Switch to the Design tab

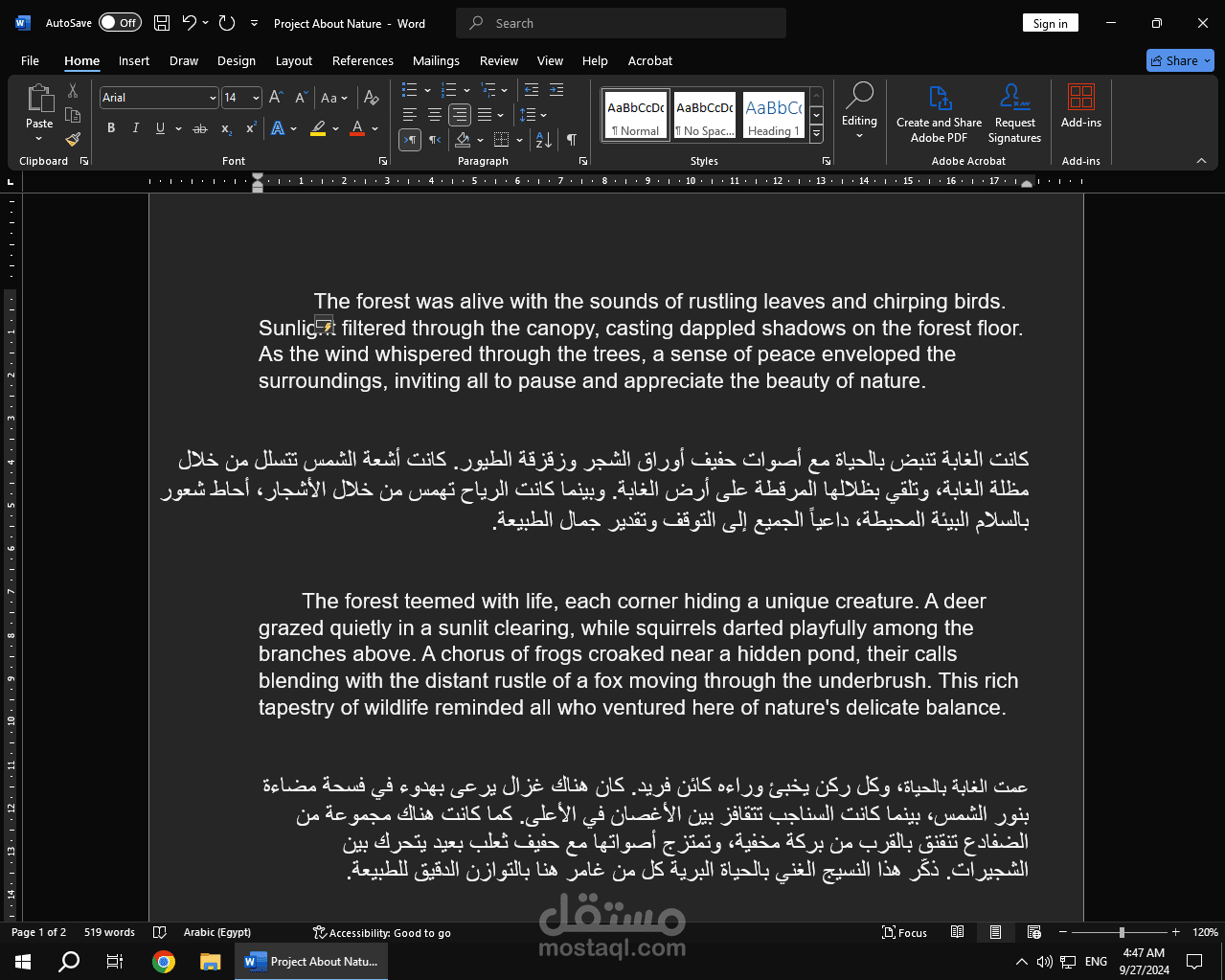tap(237, 60)
